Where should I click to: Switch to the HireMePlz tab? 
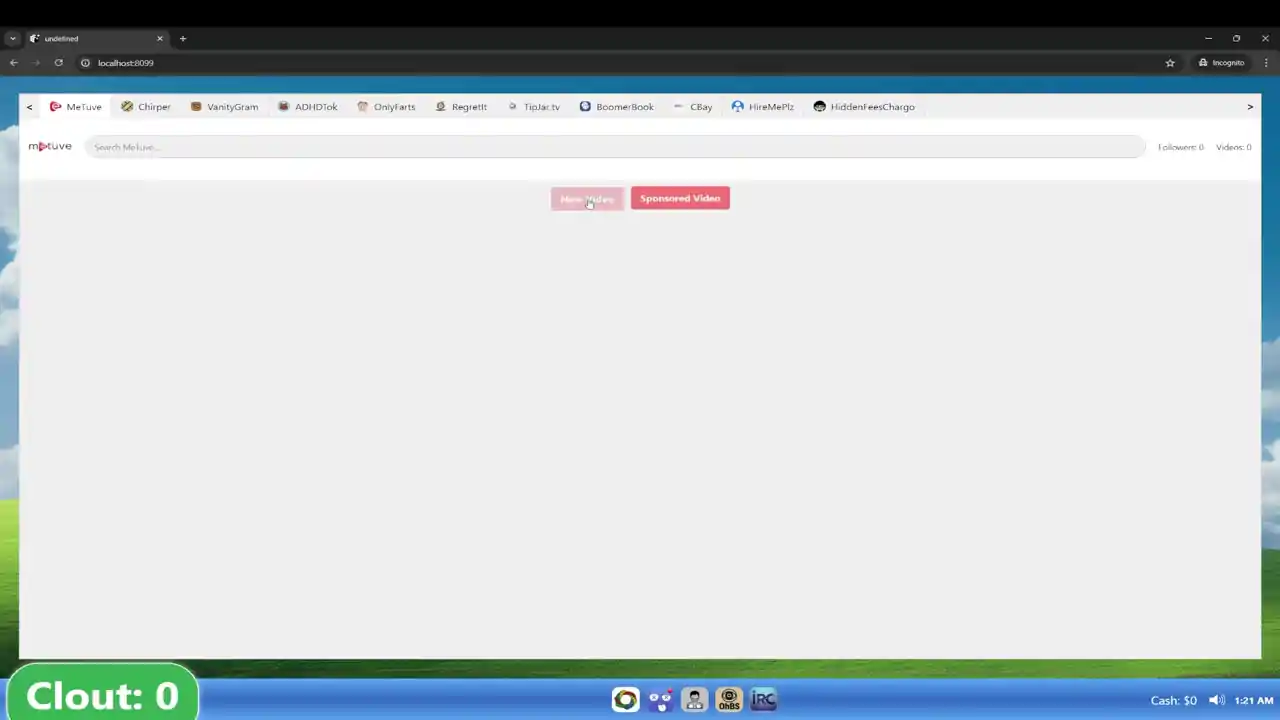[762, 107]
